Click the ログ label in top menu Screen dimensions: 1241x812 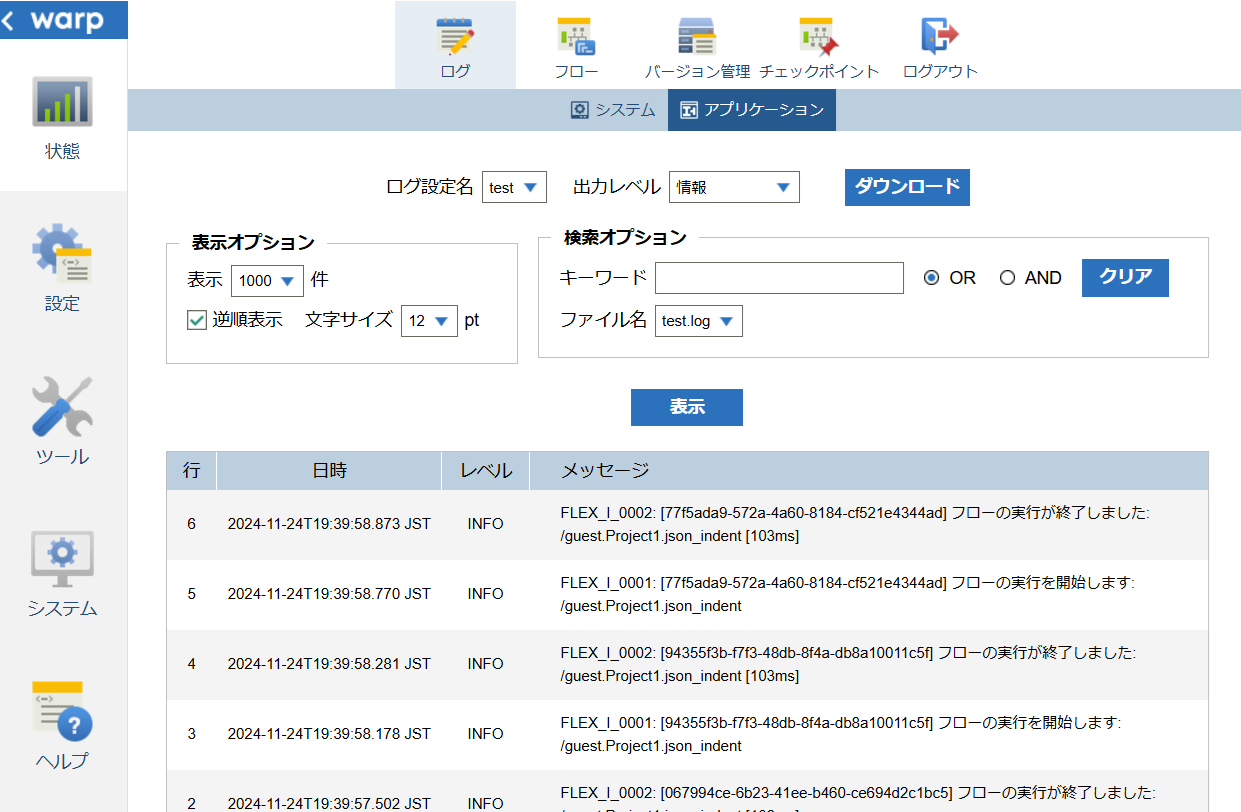(x=455, y=72)
